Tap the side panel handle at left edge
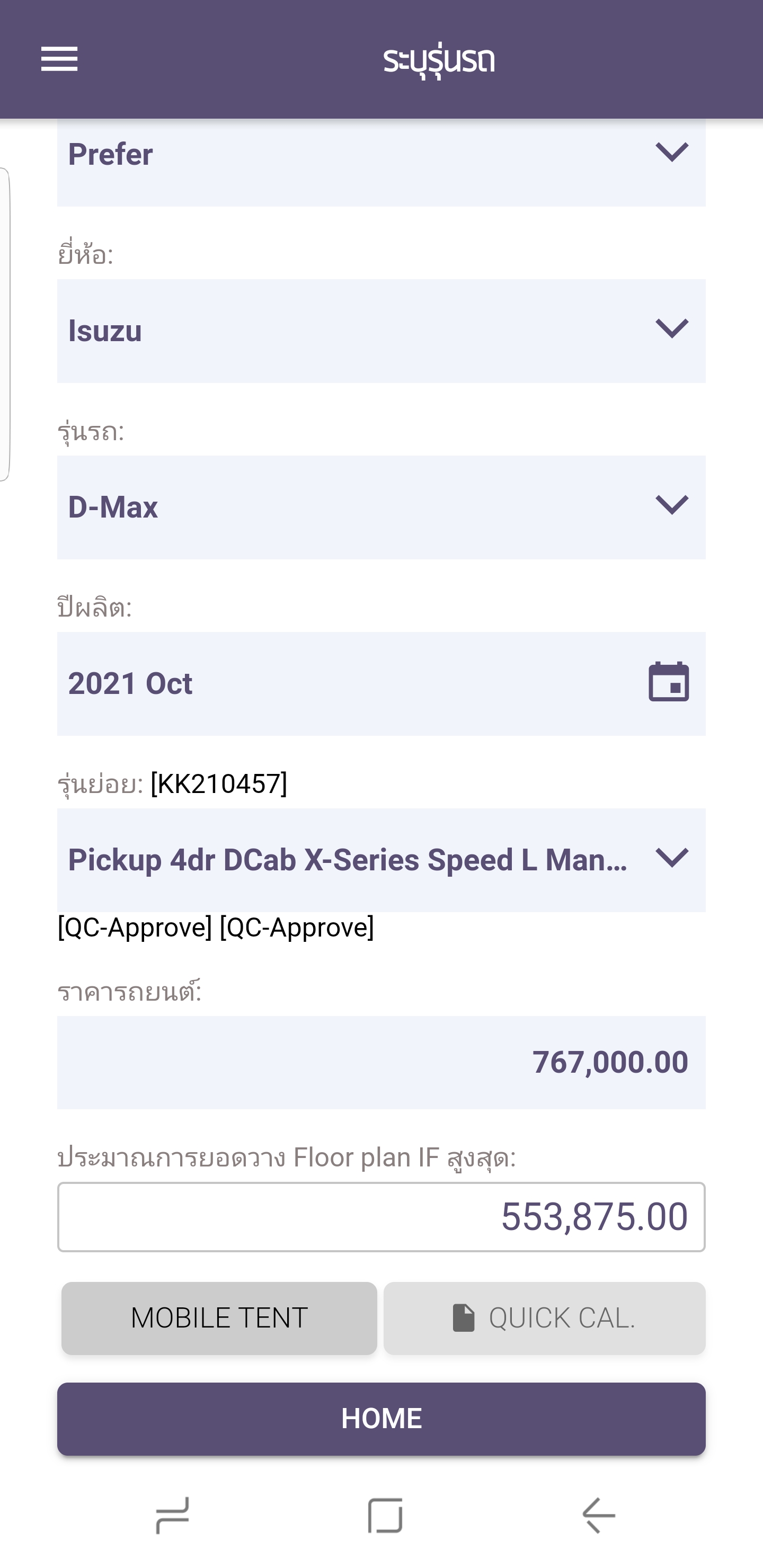This screenshot has width=763, height=1568. pyautogui.click(x=5, y=324)
